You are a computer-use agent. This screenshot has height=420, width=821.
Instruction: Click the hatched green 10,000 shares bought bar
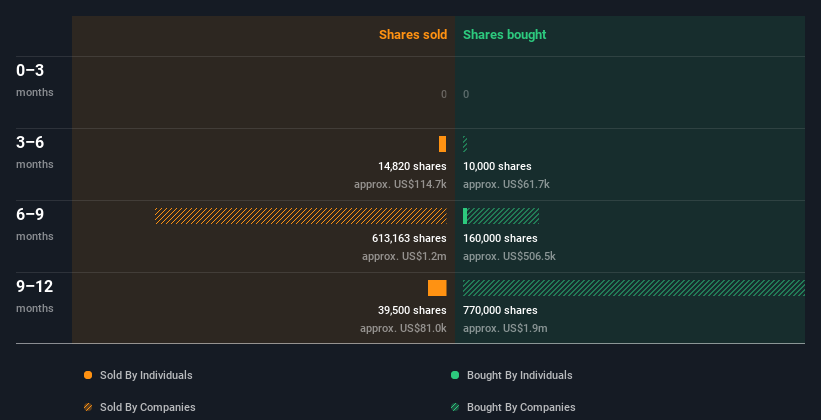465,144
